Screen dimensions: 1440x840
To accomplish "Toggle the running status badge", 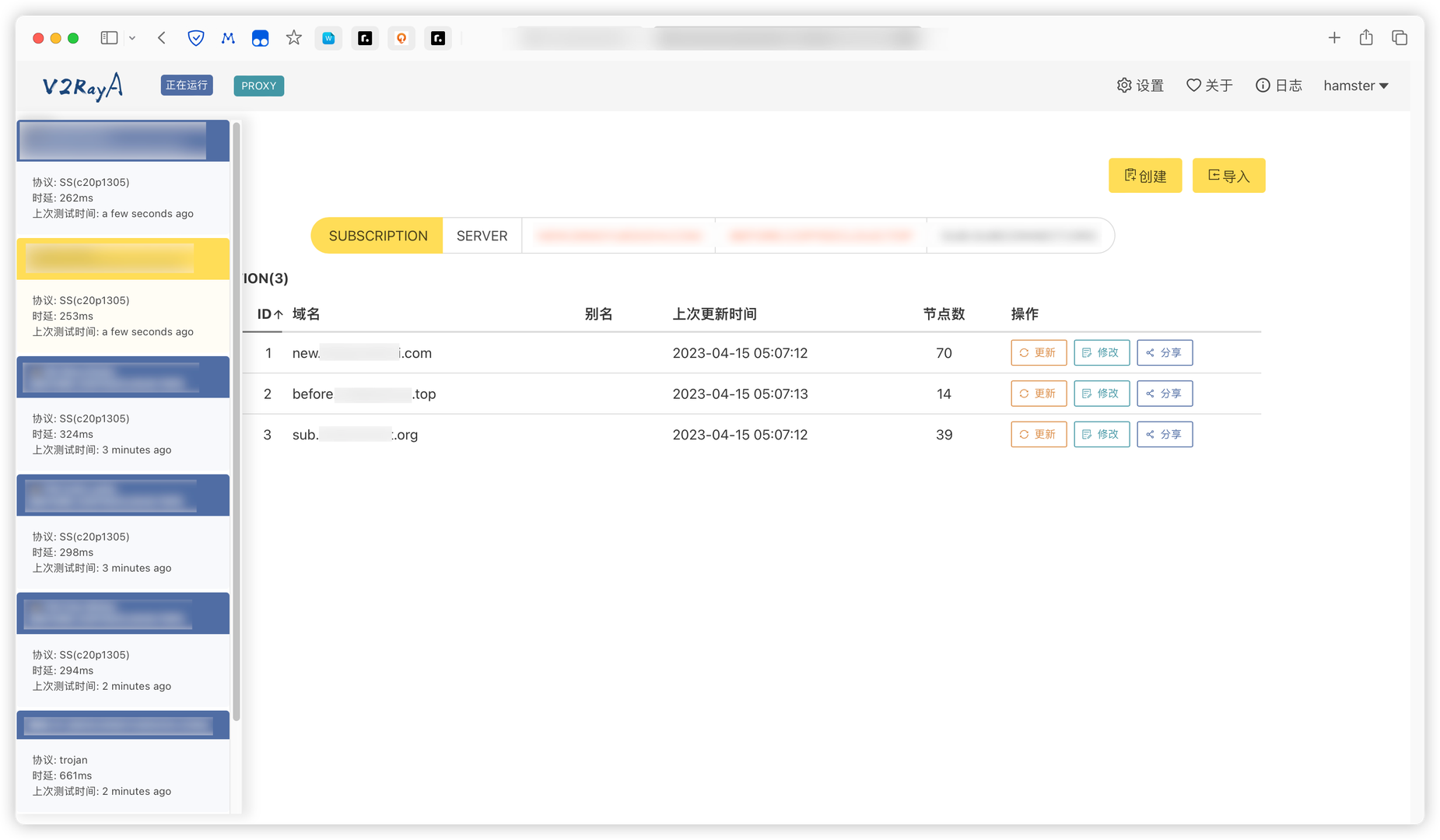I will tap(187, 86).
